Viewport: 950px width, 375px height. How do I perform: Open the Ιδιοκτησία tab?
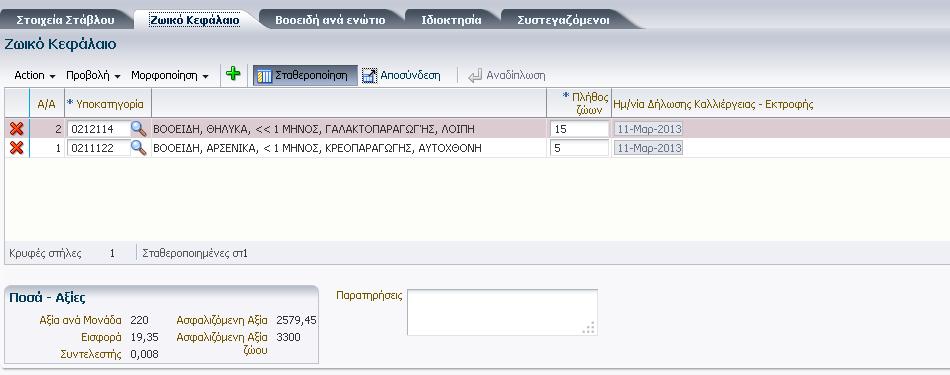coord(451,20)
